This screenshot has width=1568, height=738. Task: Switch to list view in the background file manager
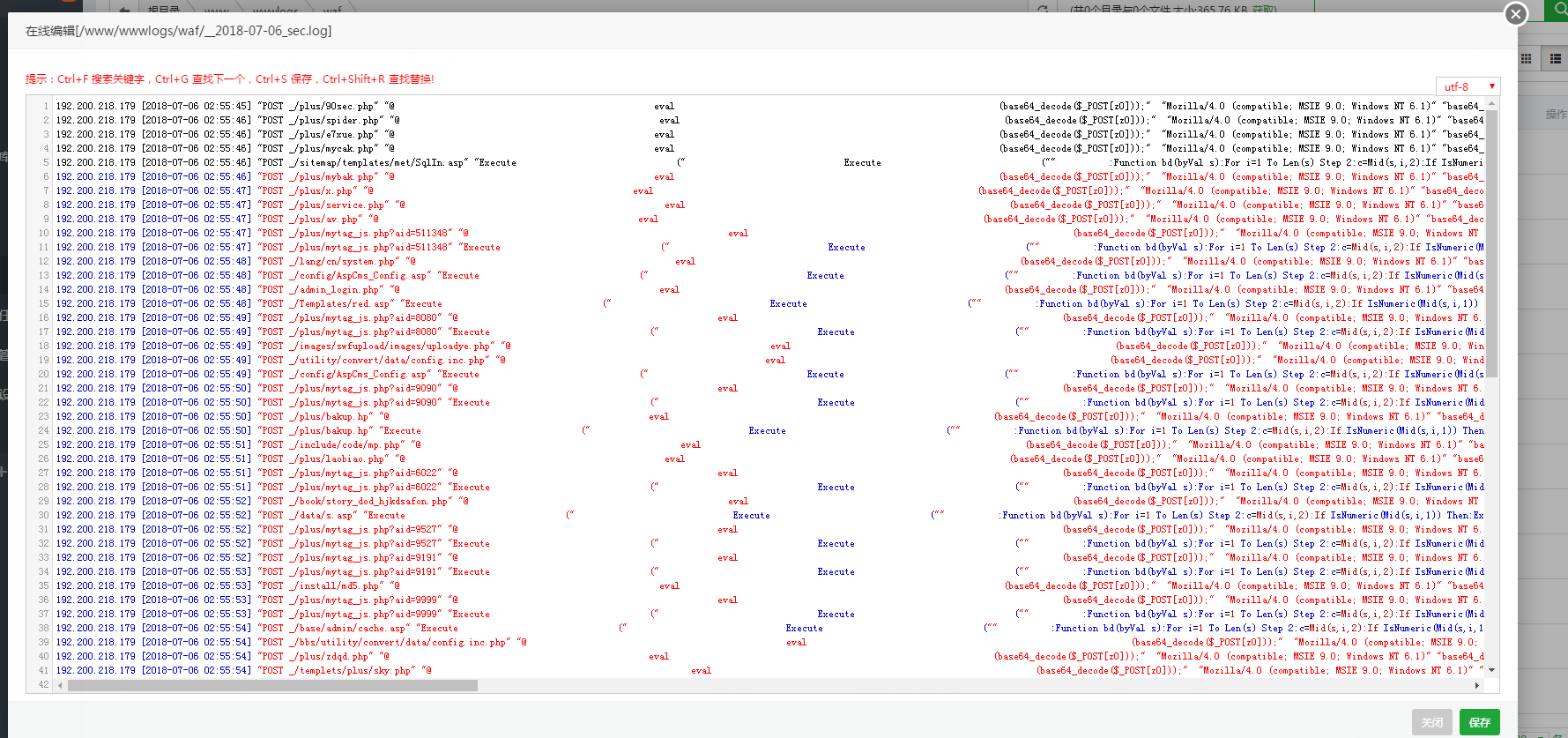point(1555,59)
